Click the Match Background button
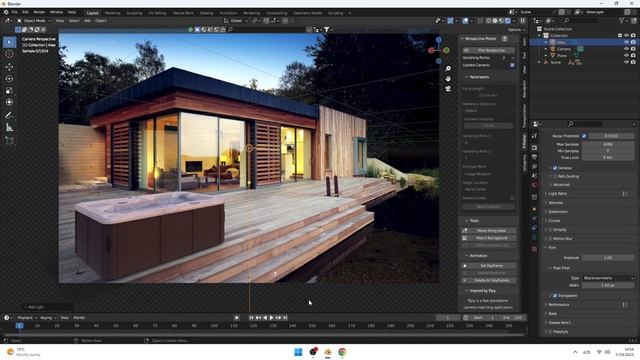Screen dimensions: 640x360 [489, 238]
